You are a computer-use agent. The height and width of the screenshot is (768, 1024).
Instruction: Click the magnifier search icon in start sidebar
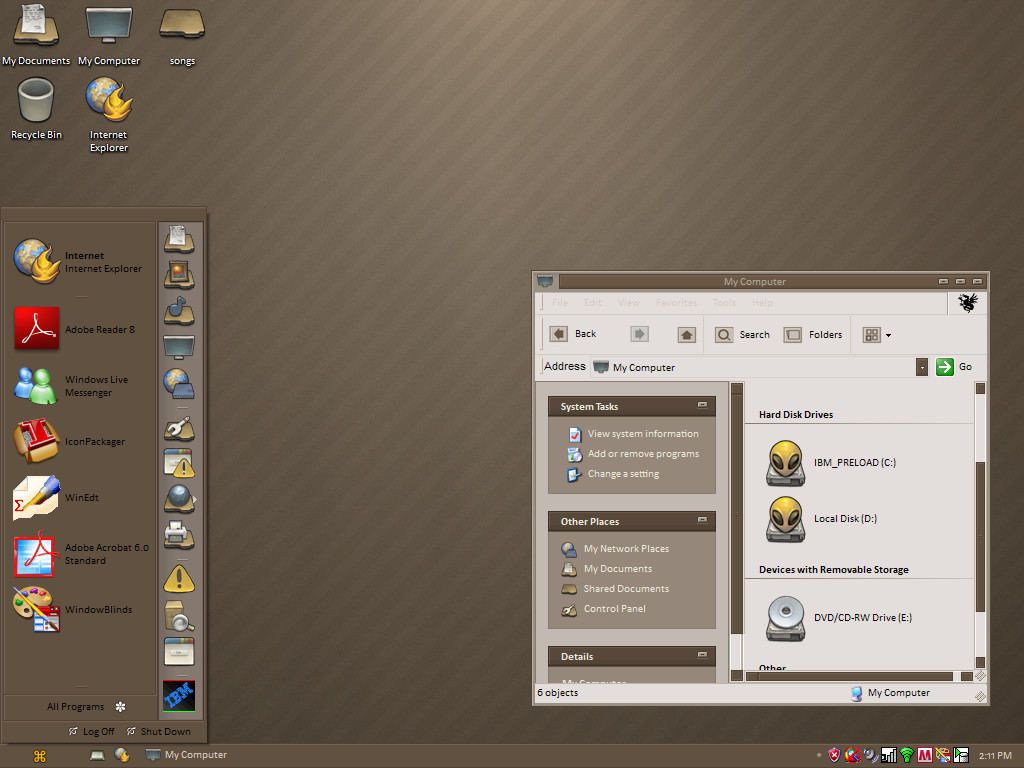[x=179, y=616]
